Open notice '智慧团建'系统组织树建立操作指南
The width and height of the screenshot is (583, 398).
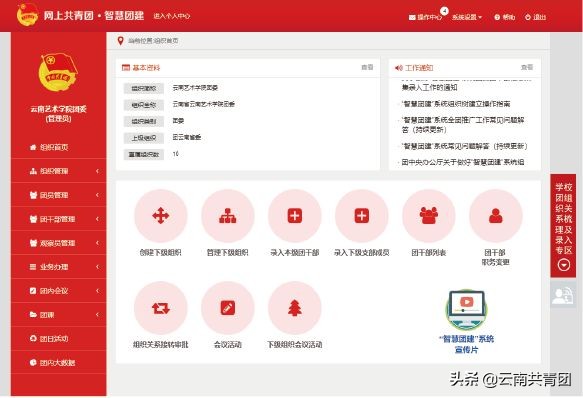456,104
